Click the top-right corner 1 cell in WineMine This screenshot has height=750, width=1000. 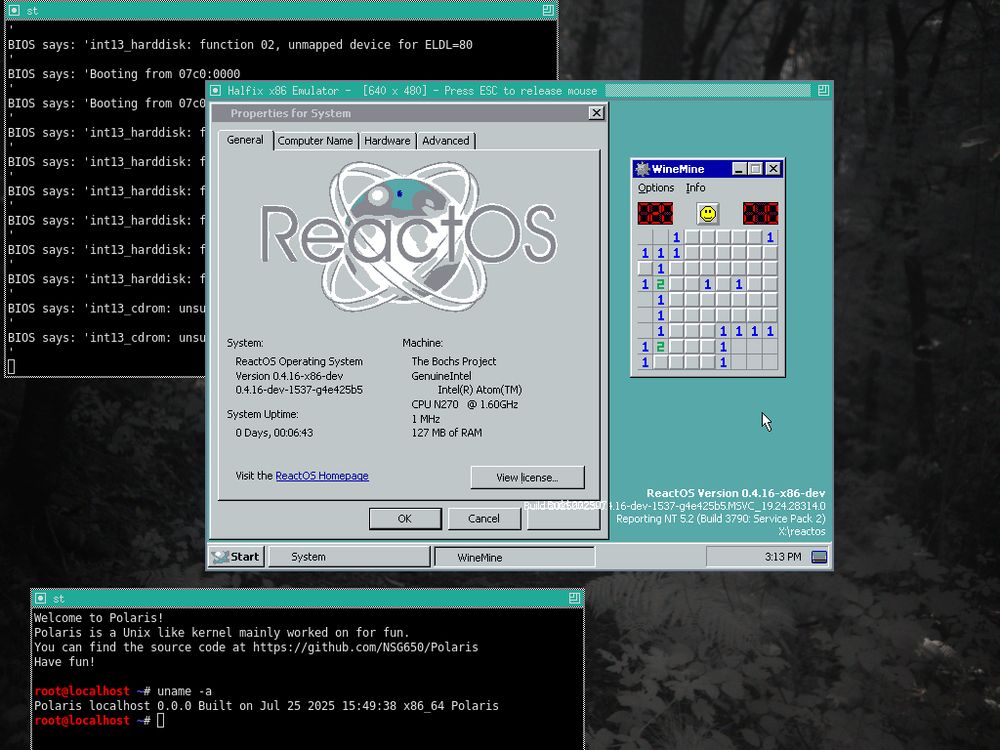770,237
